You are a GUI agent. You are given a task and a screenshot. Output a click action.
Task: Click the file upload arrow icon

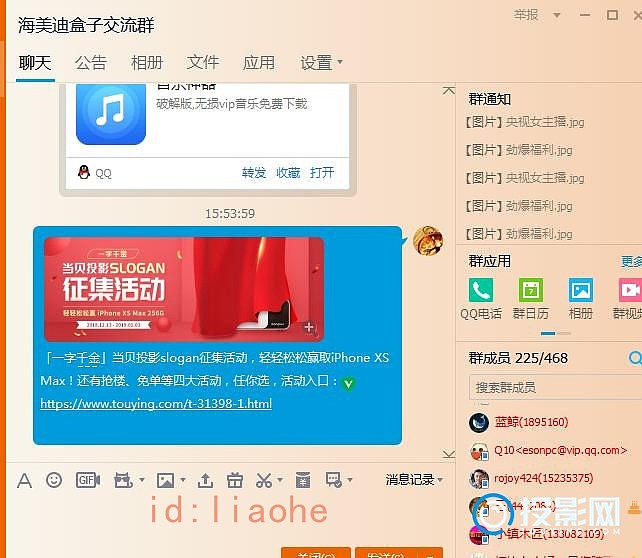205,480
